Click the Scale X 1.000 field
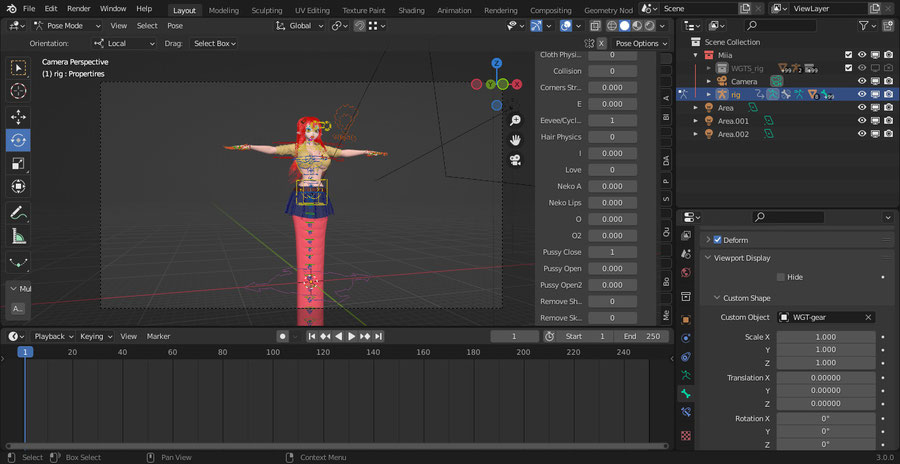Screen dimensions: 900x464 point(826,337)
